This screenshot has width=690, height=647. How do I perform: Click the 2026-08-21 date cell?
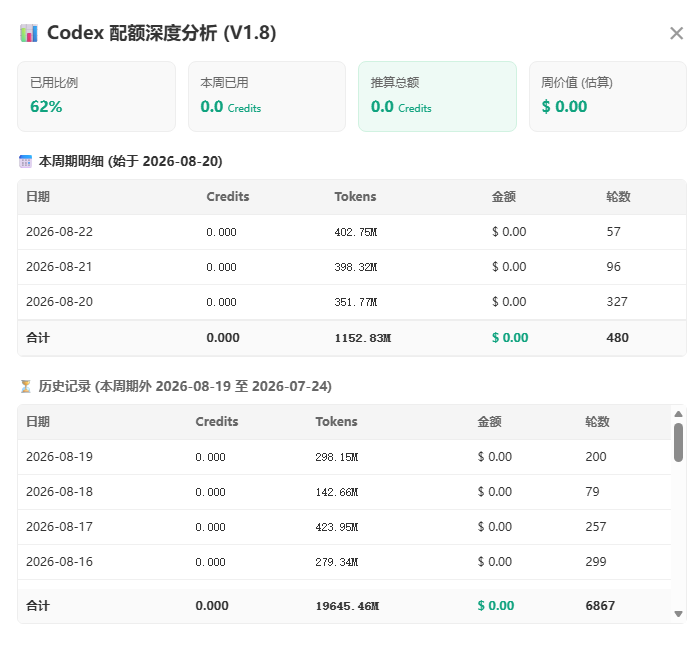pos(59,267)
